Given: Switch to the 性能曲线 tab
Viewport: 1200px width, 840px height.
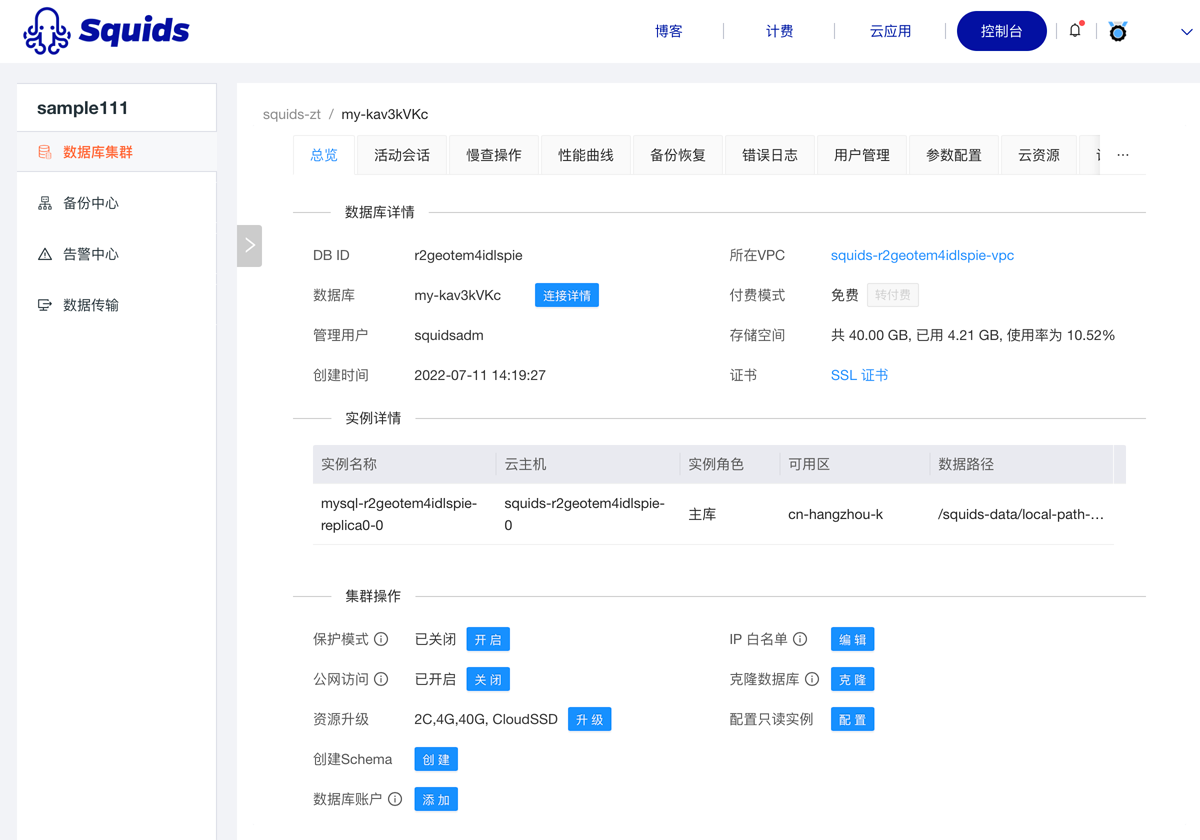Looking at the screenshot, I should point(586,155).
